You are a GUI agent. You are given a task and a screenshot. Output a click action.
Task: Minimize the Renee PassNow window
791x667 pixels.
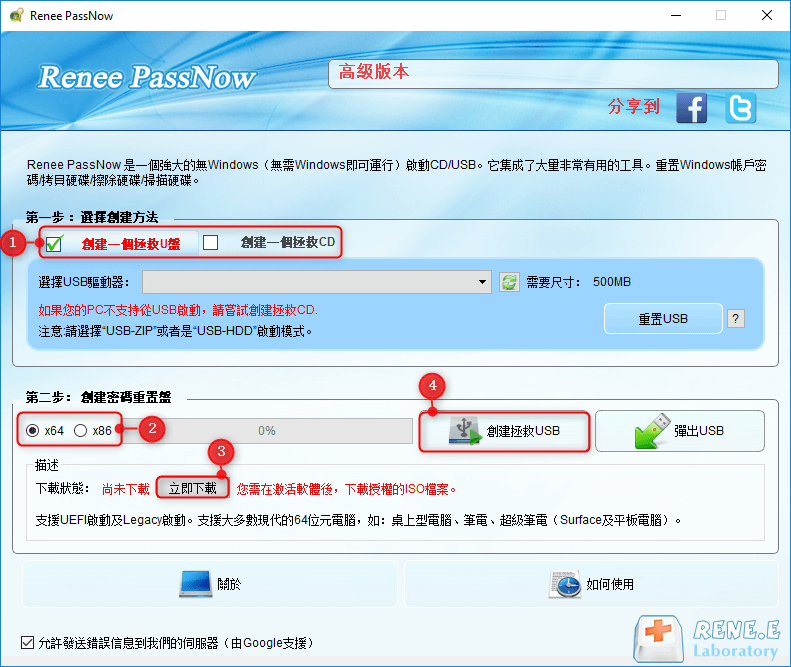tap(676, 15)
